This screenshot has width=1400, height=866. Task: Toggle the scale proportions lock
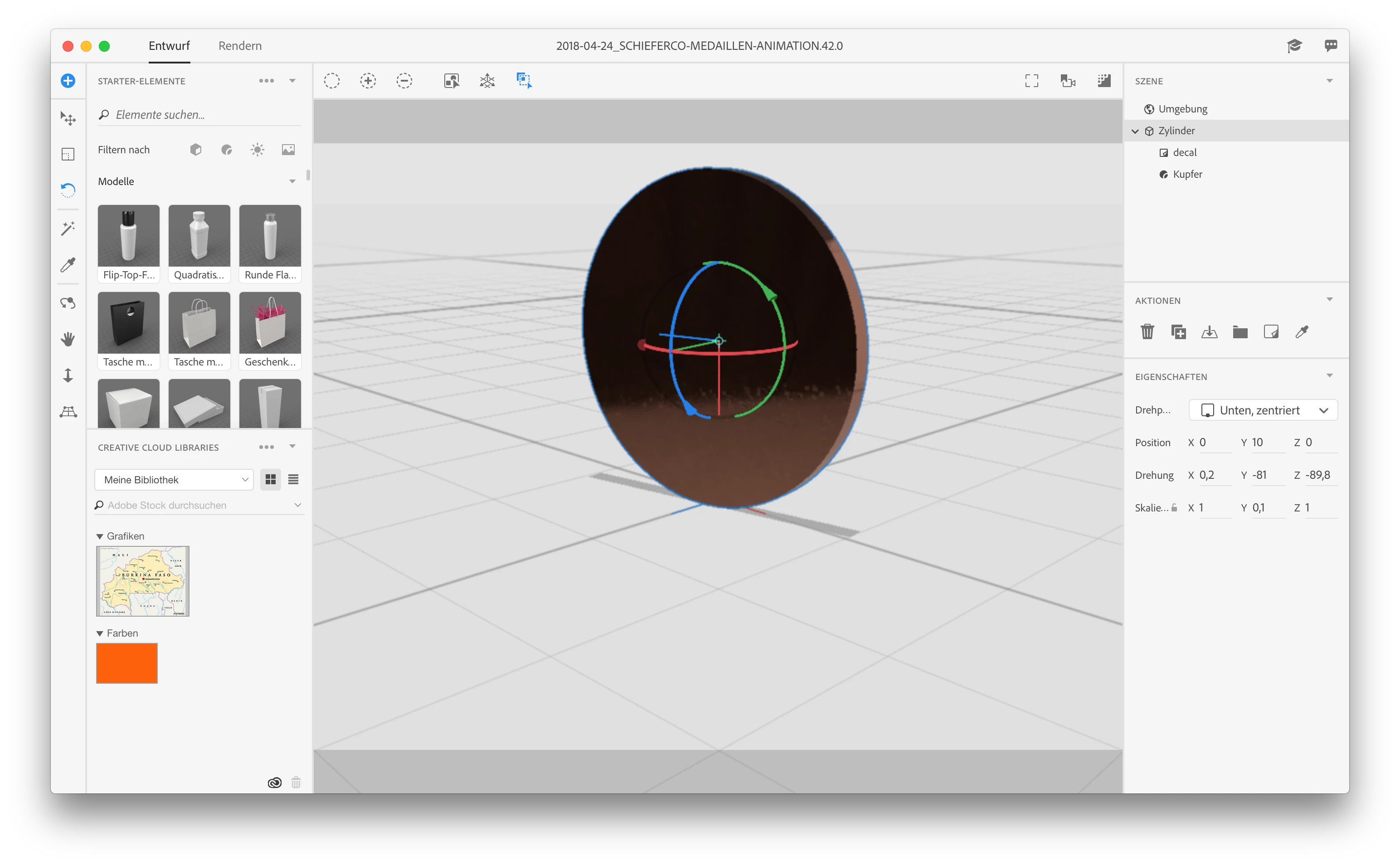pyautogui.click(x=1174, y=507)
